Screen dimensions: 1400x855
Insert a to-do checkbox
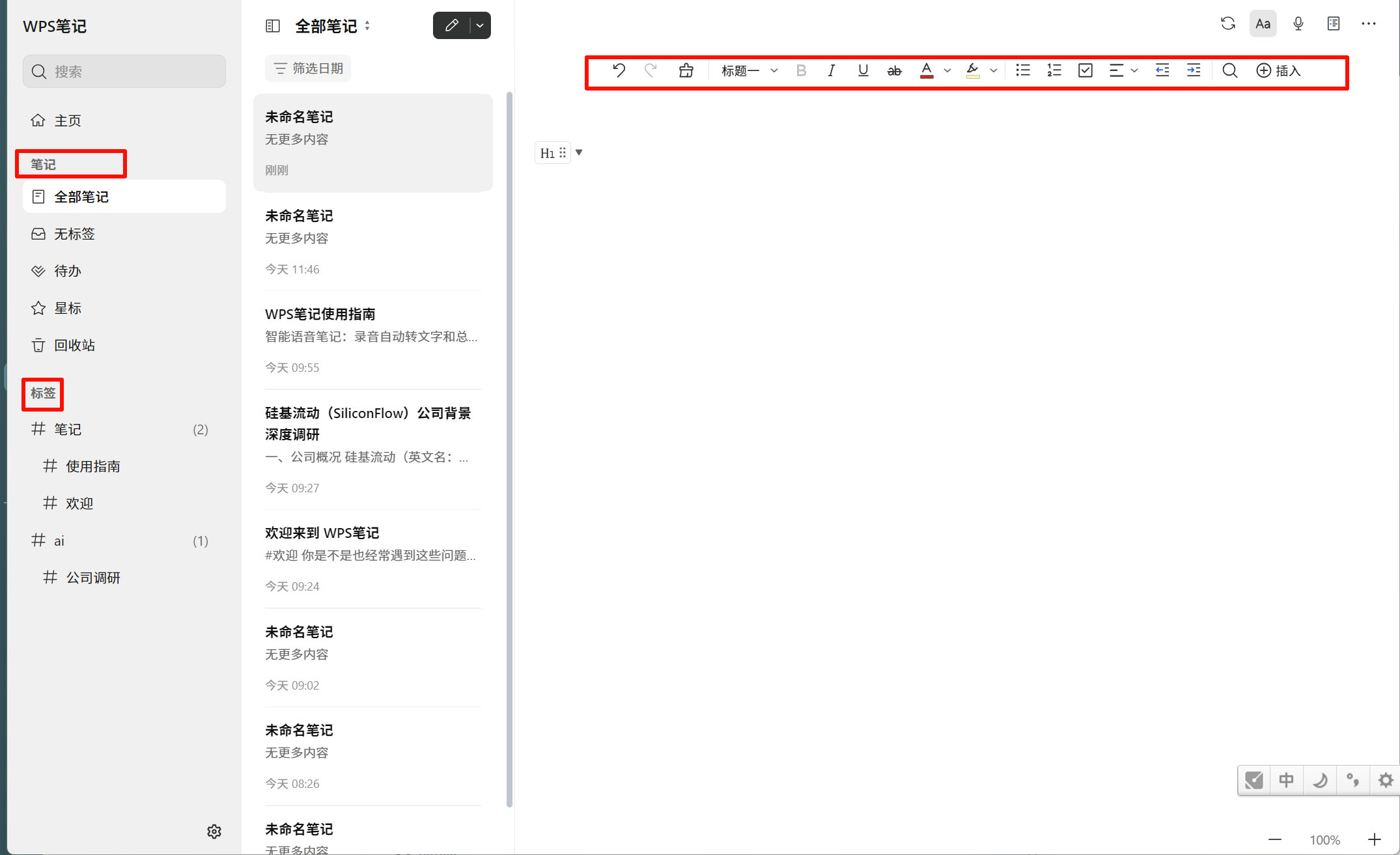pos(1085,70)
